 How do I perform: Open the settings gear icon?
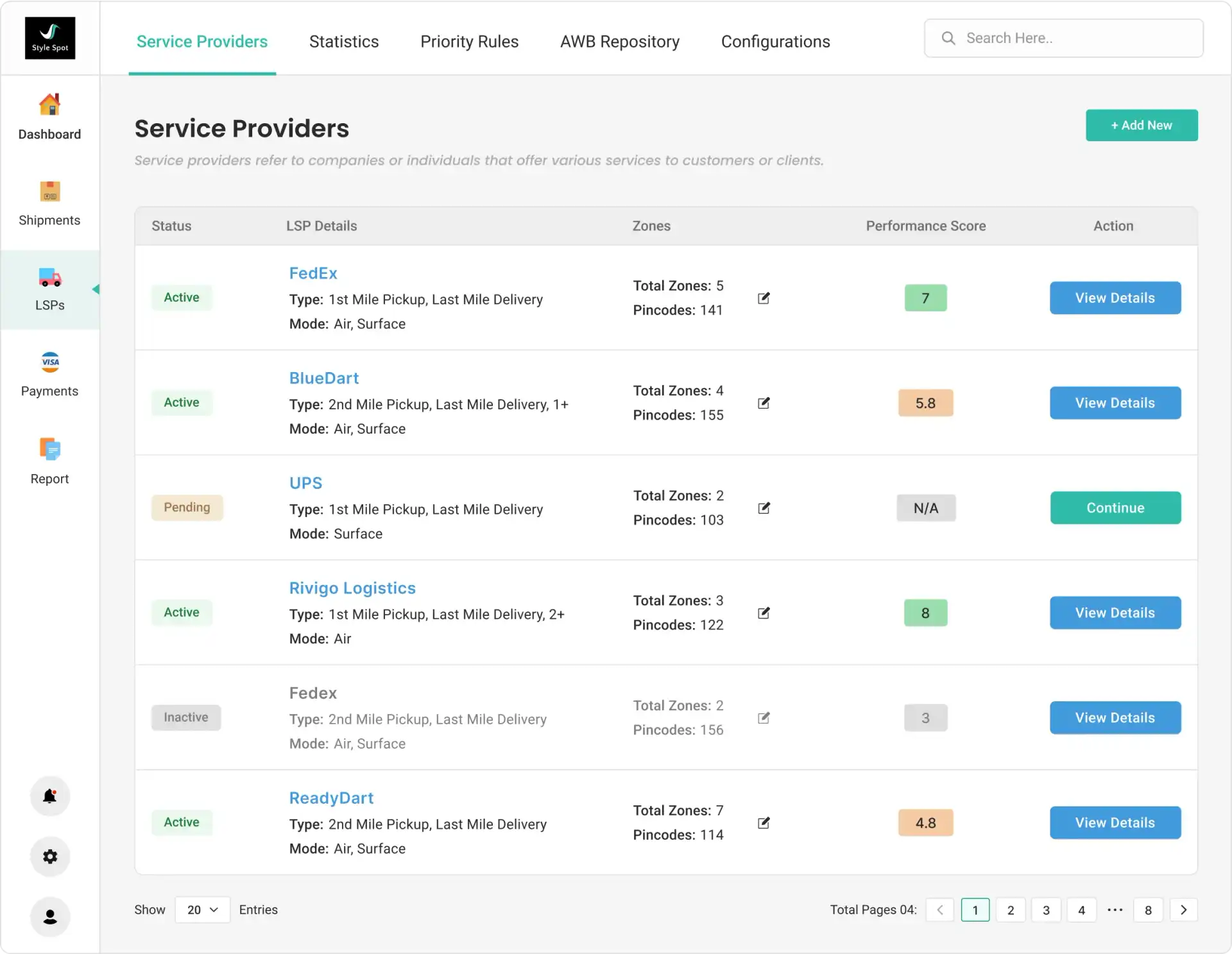pyautogui.click(x=50, y=856)
